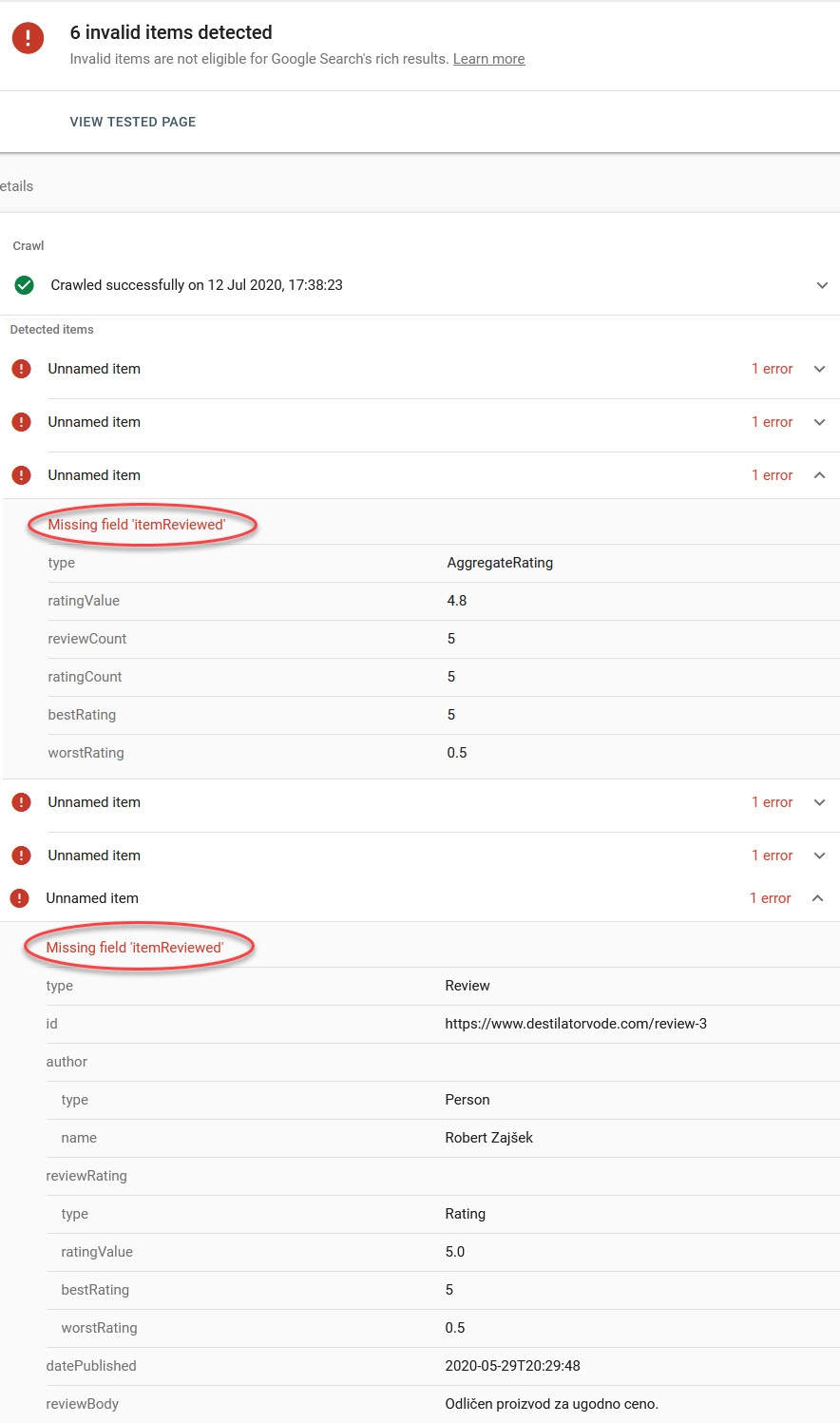
Task: Collapse the AggregateRating item using its up chevron
Action: [819, 475]
